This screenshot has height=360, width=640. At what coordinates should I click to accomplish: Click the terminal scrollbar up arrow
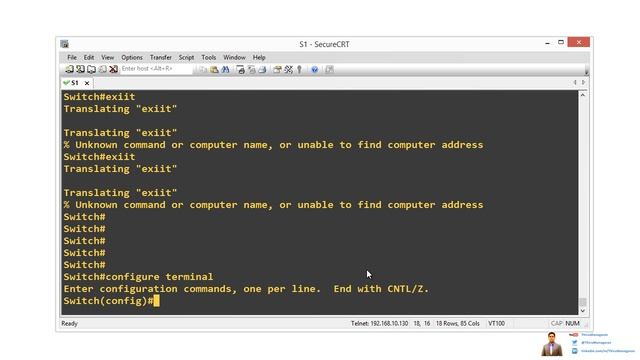click(x=583, y=95)
